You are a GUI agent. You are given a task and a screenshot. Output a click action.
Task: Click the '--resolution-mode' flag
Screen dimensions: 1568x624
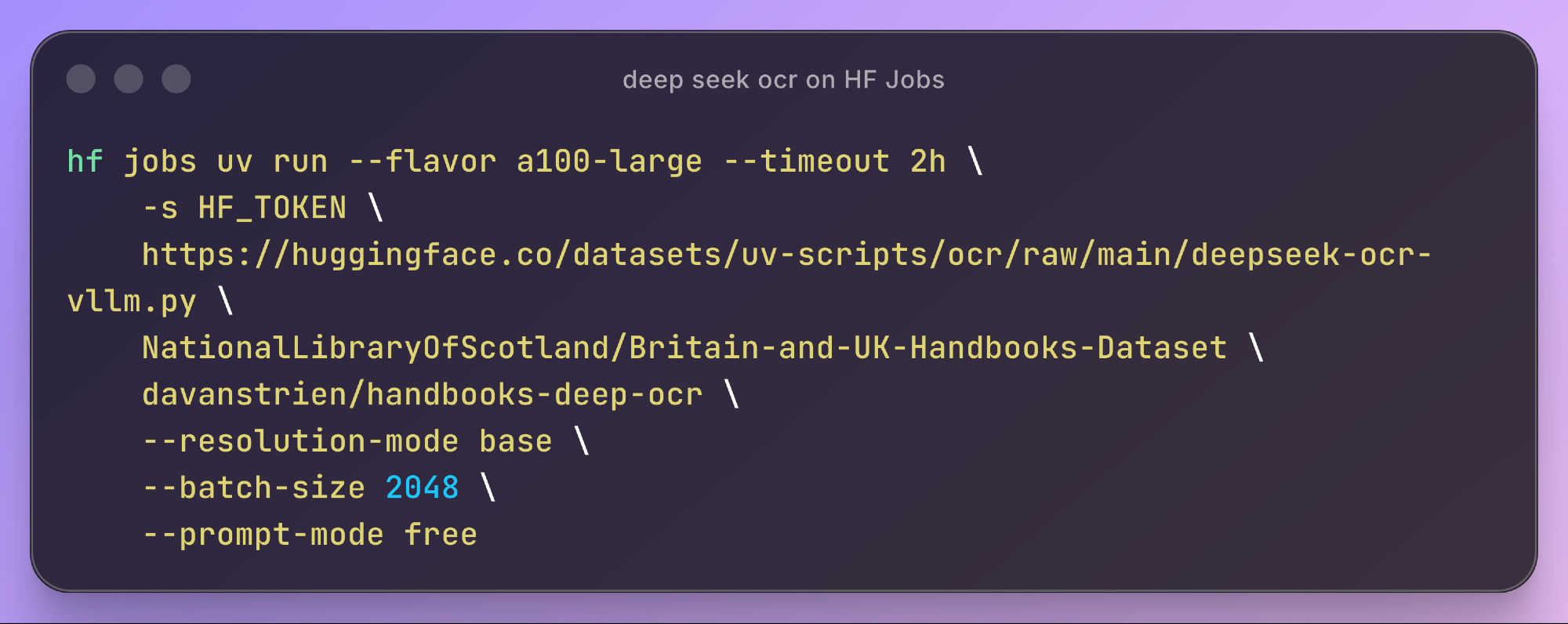pos(300,441)
